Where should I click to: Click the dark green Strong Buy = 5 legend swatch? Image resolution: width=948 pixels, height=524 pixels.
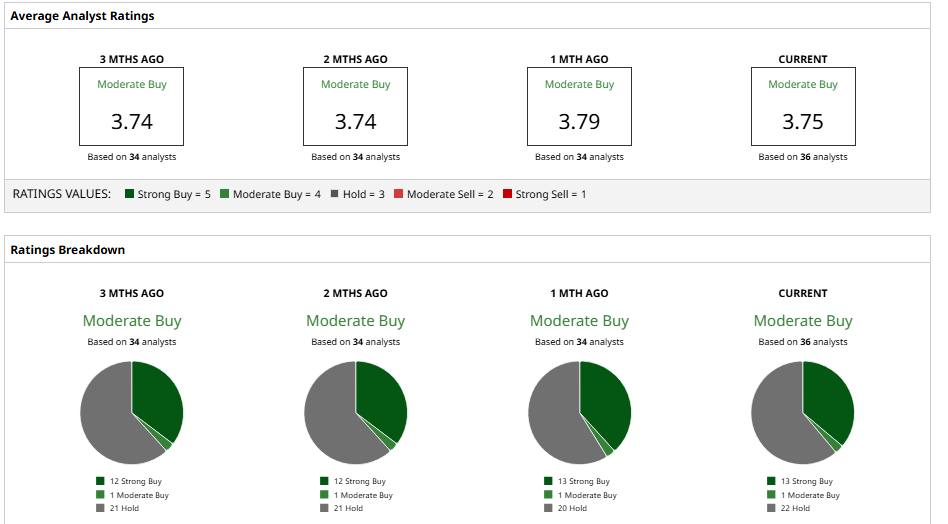130,194
